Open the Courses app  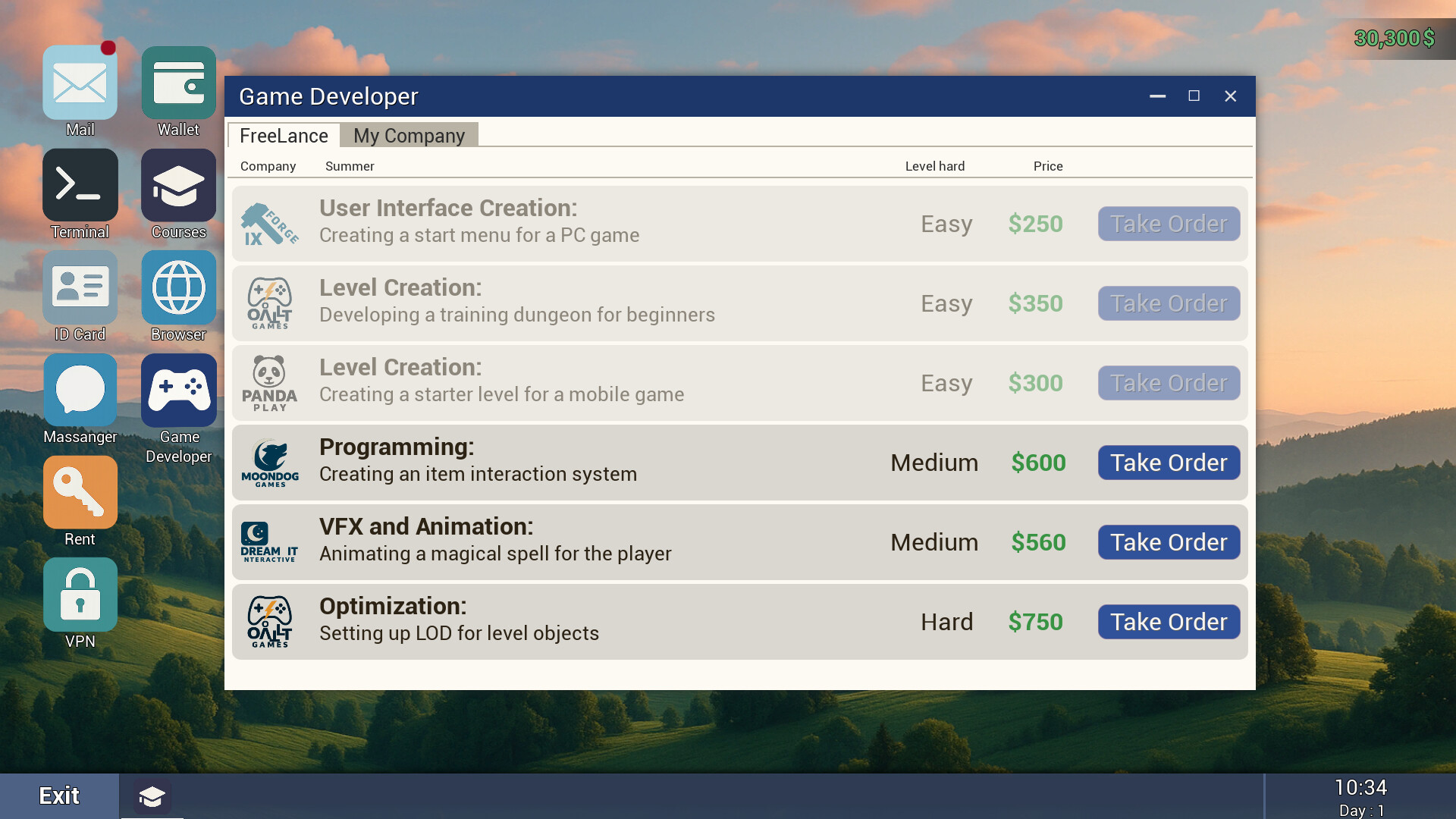tap(178, 185)
